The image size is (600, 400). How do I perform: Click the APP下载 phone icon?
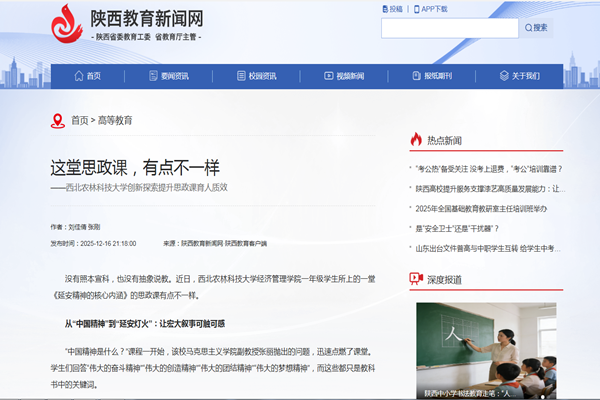pyautogui.click(x=417, y=9)
